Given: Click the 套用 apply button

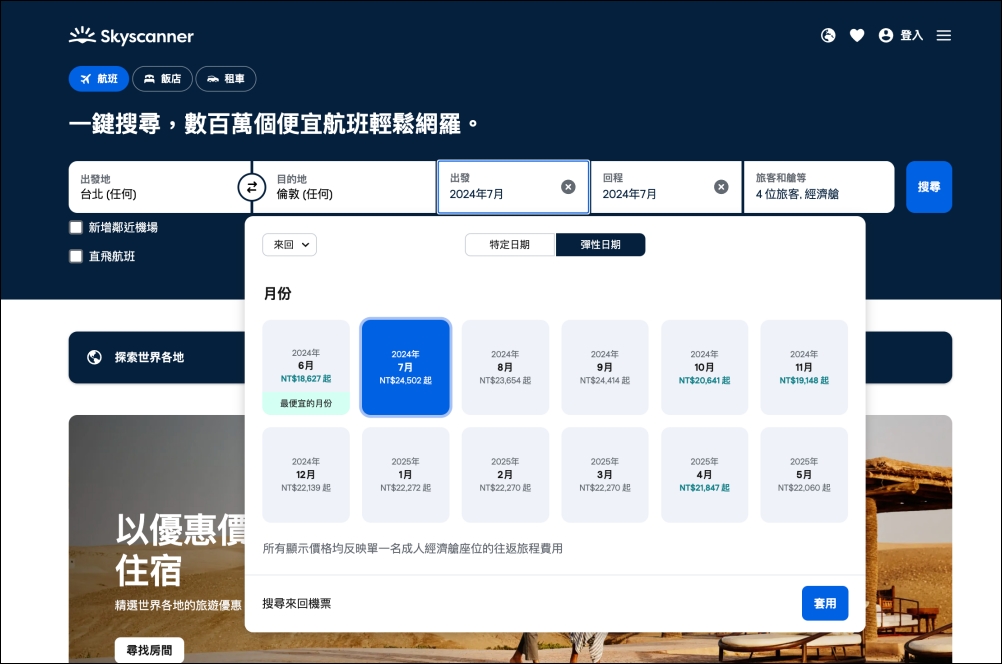Looking at the screenshot, I should click(x=825, y=603).
